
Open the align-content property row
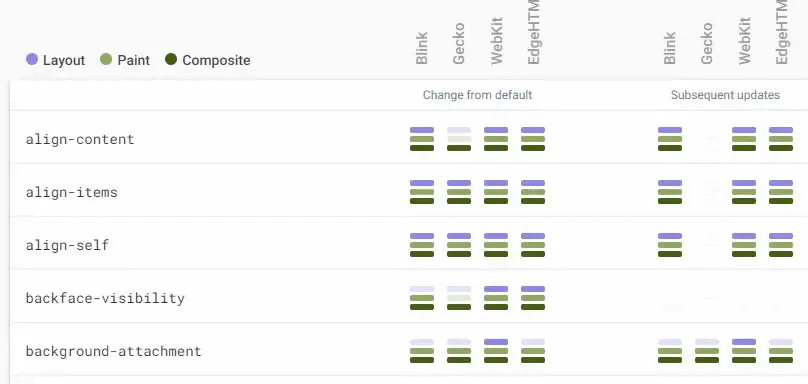click(409, 139)
